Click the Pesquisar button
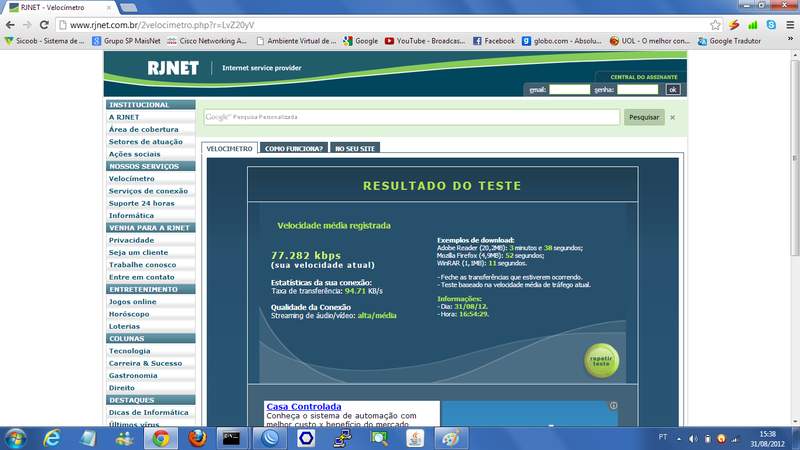Image resolution: width=800 pixels, height=450 pixels. (x=644, y=117)
